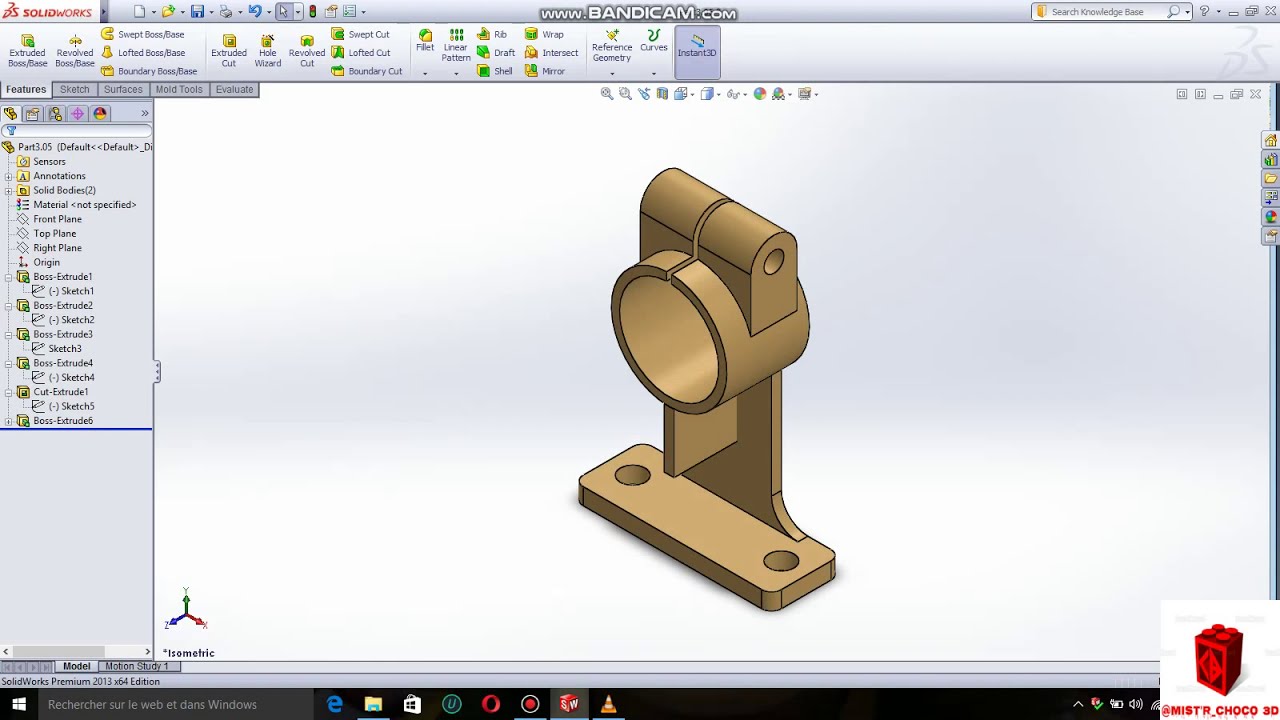Open the Evaluate tab

(x=234, y=89)
